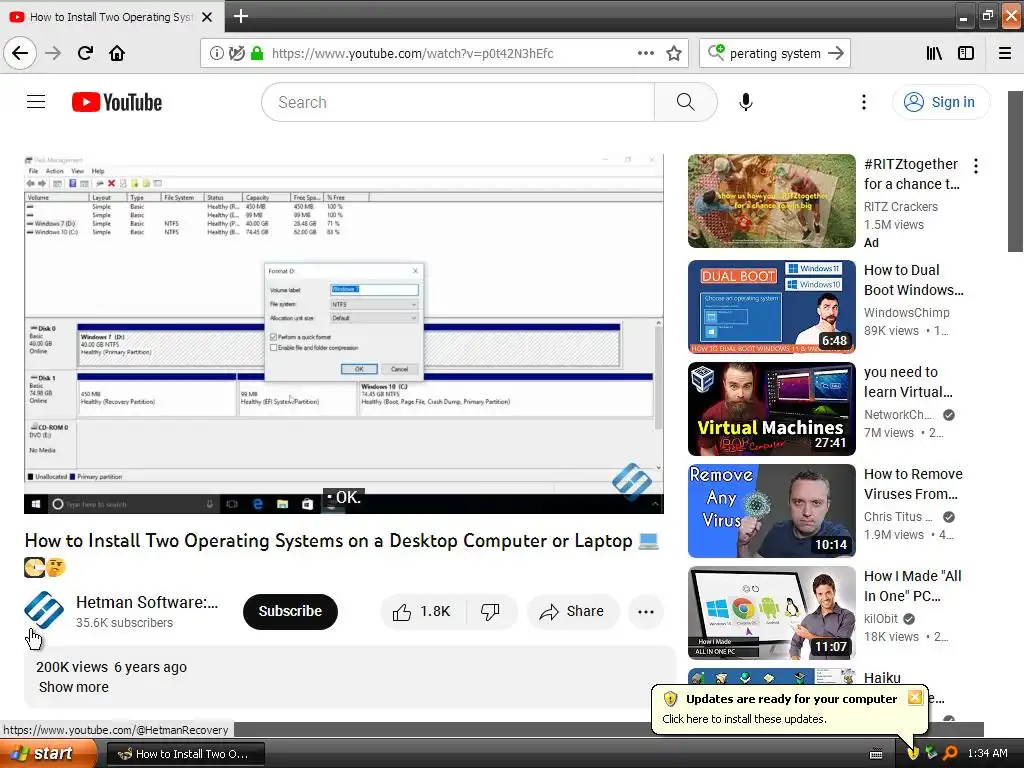Click '200K views 6 years ago' text

pos(111,667)
